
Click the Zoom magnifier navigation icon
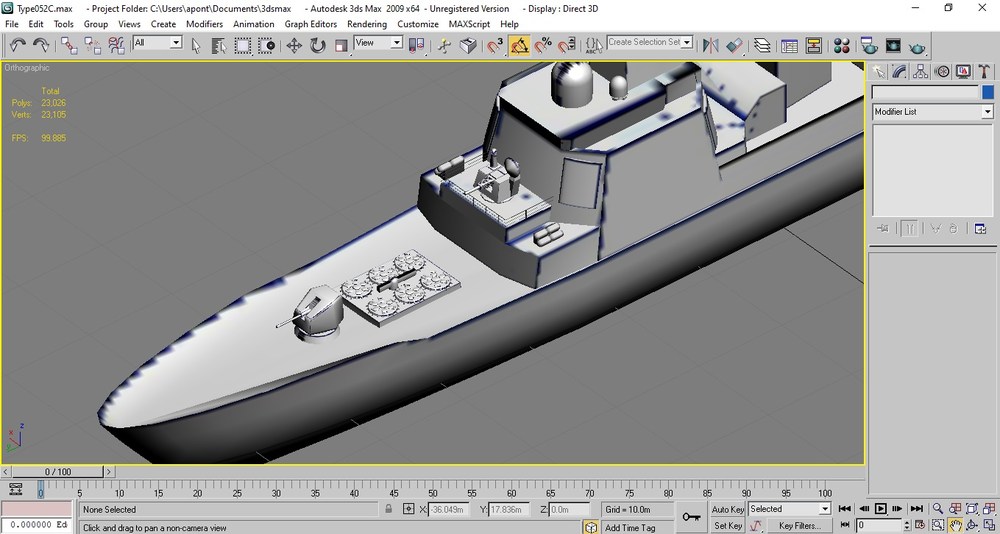click(938, 508)
